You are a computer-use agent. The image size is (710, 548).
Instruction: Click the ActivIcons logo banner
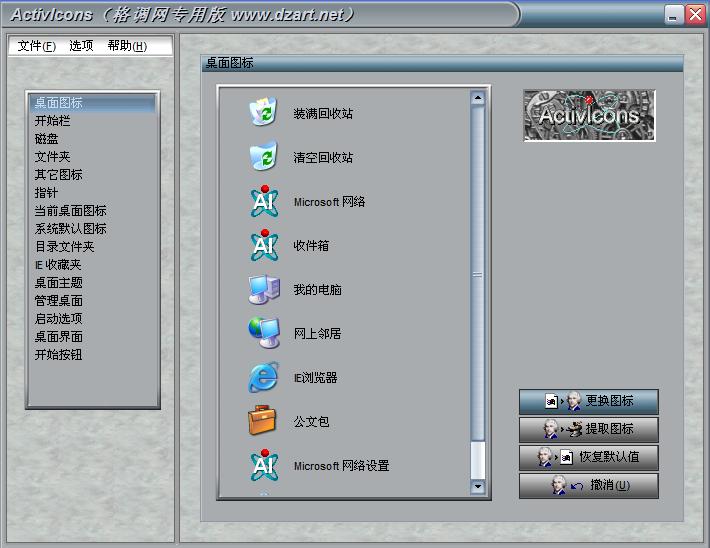click(590, 115)
